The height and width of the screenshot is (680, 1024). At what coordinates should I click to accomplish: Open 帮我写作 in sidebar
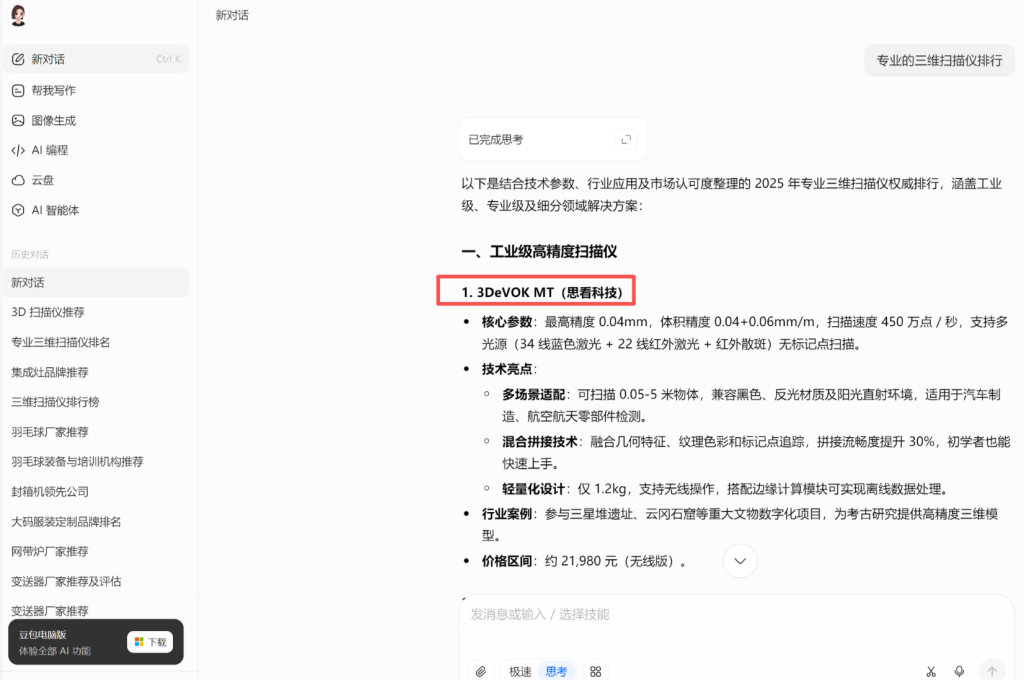point(53,90)
